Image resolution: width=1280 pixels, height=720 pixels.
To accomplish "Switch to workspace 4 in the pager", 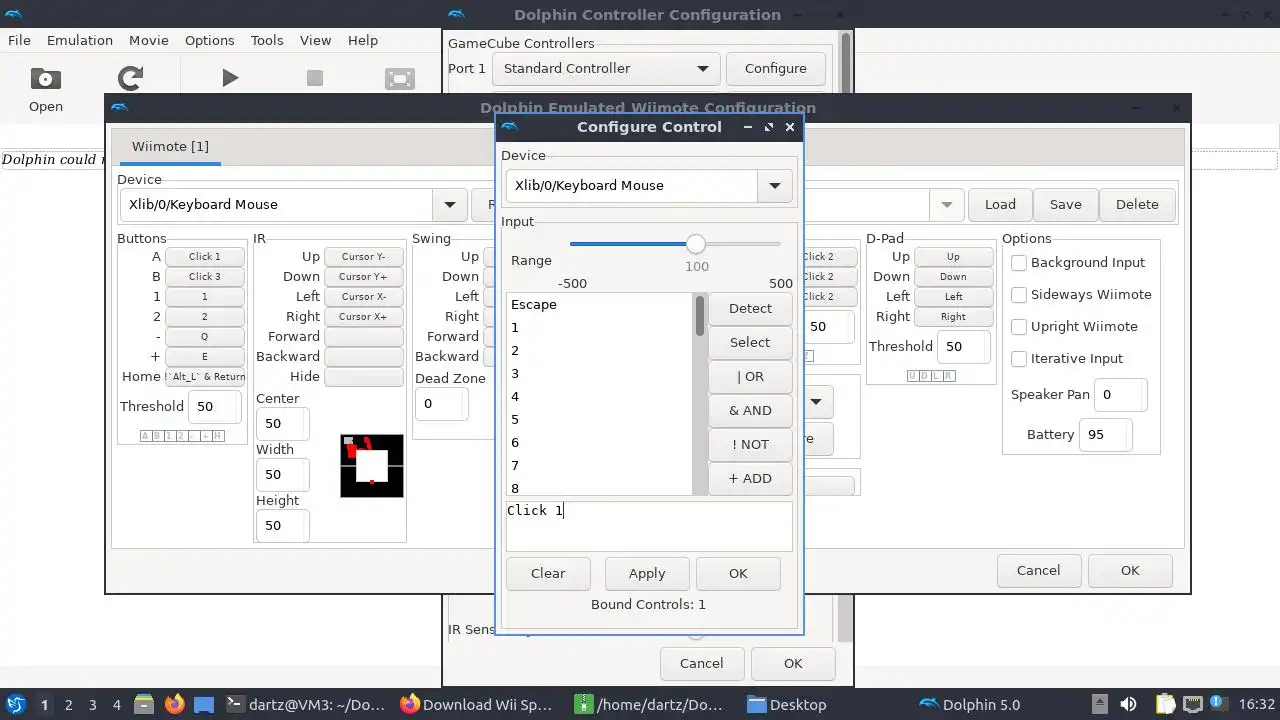I will (x=116, y=704).
